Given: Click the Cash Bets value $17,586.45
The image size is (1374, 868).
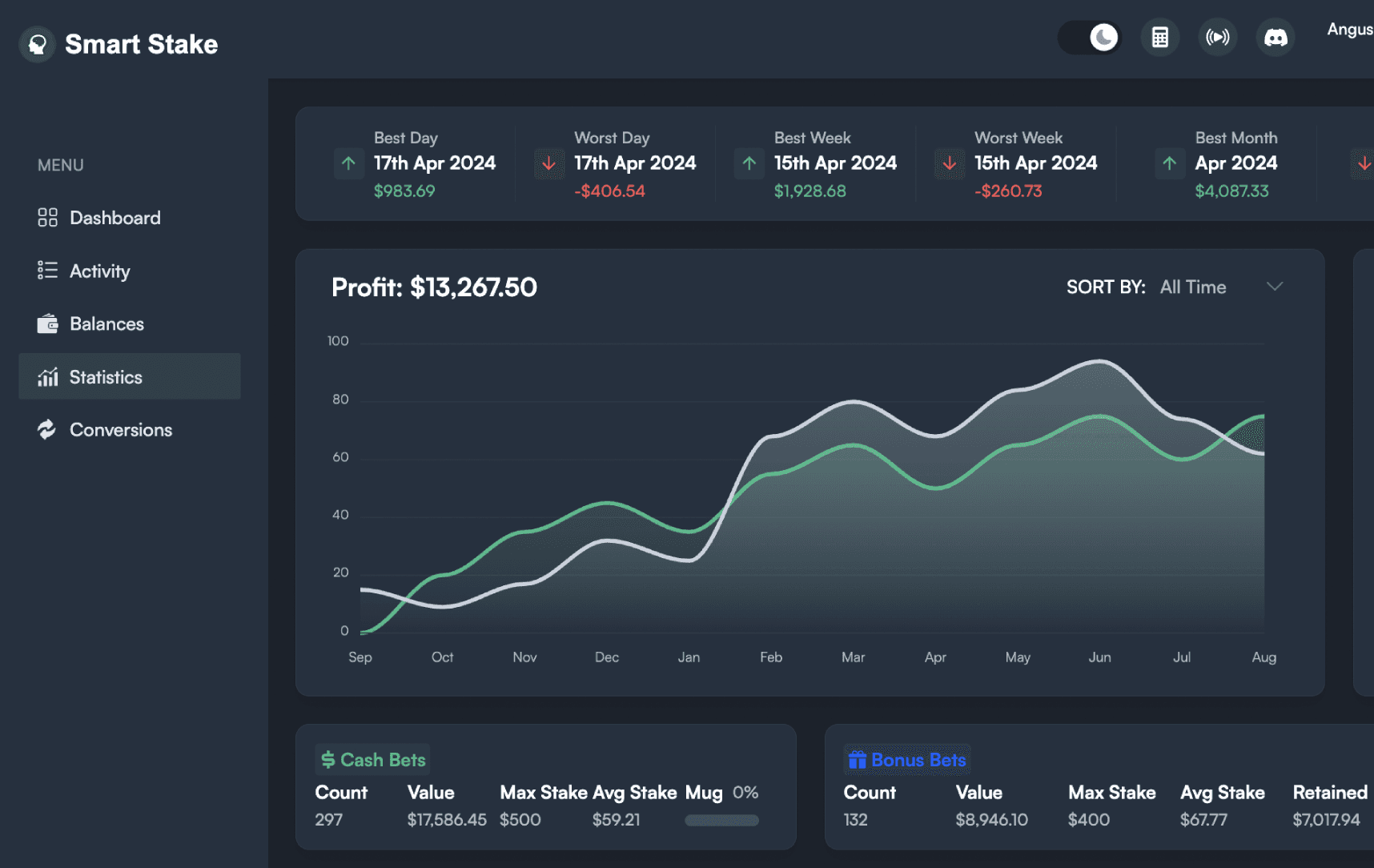Looking at the screenshot, I should tap(447, 819).
